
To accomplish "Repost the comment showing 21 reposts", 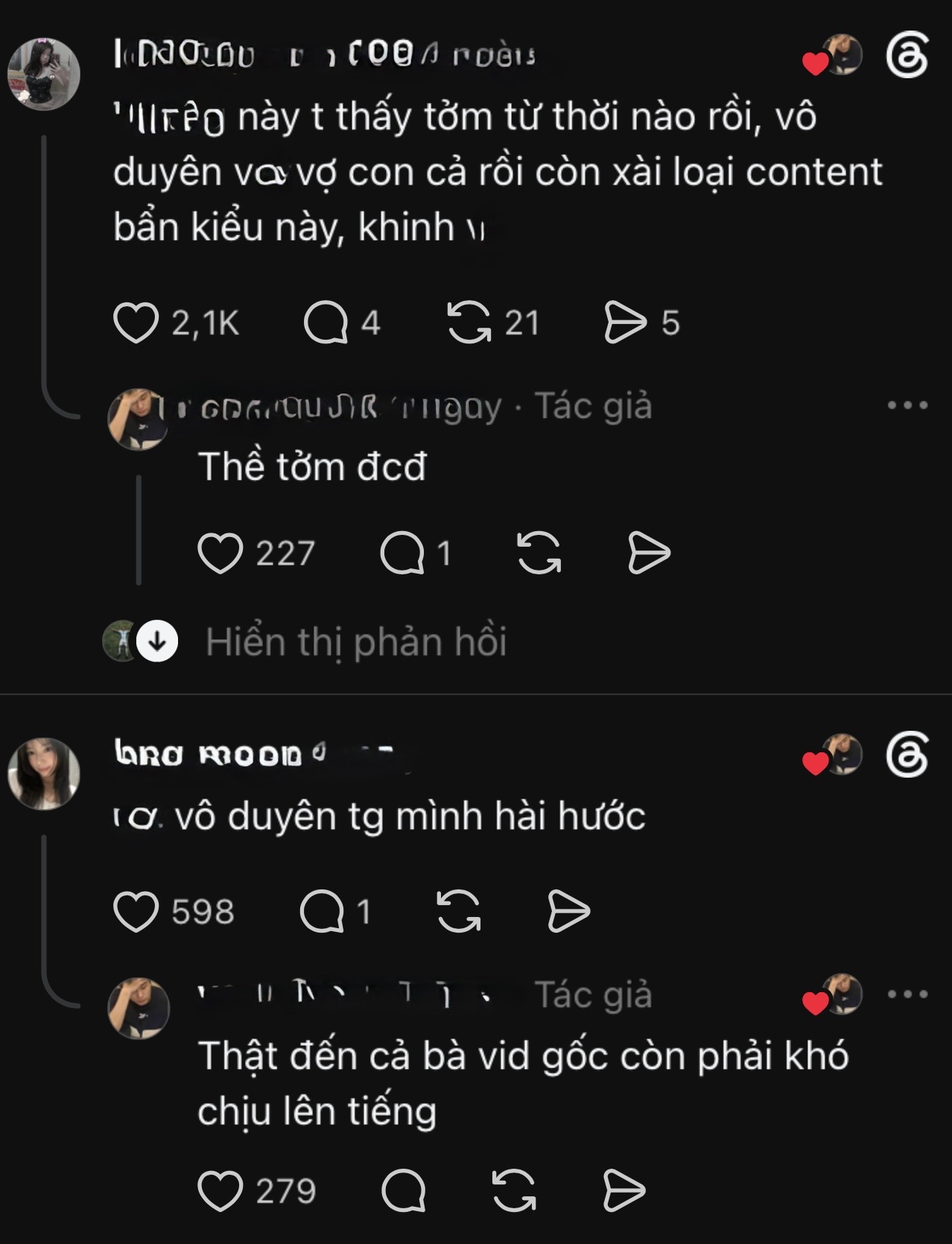I will 469,323.
